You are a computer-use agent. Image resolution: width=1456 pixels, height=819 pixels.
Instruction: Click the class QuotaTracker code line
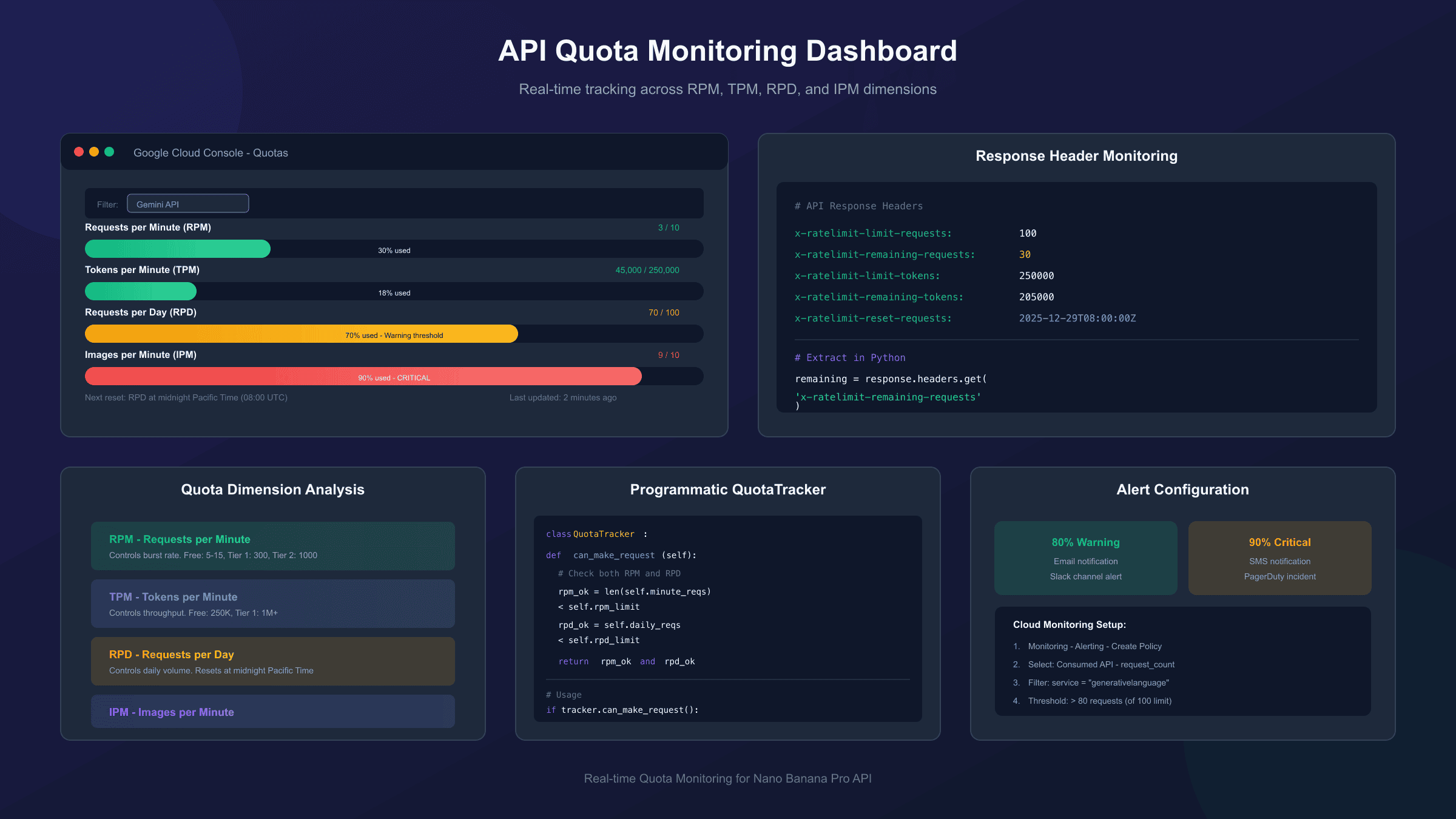(596, 534)
